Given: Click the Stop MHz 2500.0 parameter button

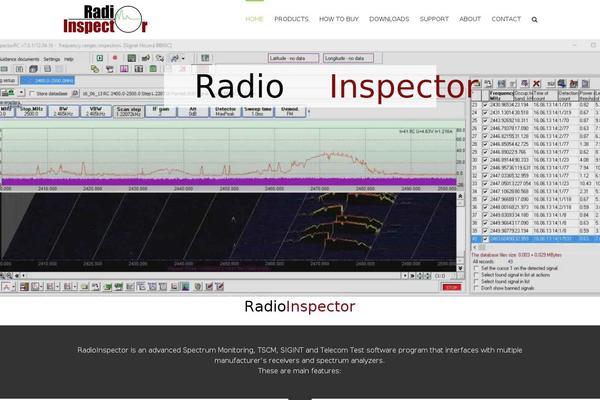Looking at the screenshot, I should 31,111.
